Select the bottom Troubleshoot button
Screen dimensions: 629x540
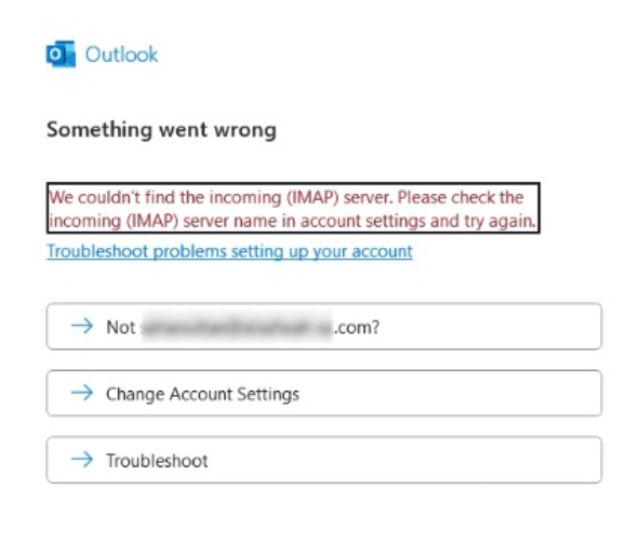tap(324, 460)
